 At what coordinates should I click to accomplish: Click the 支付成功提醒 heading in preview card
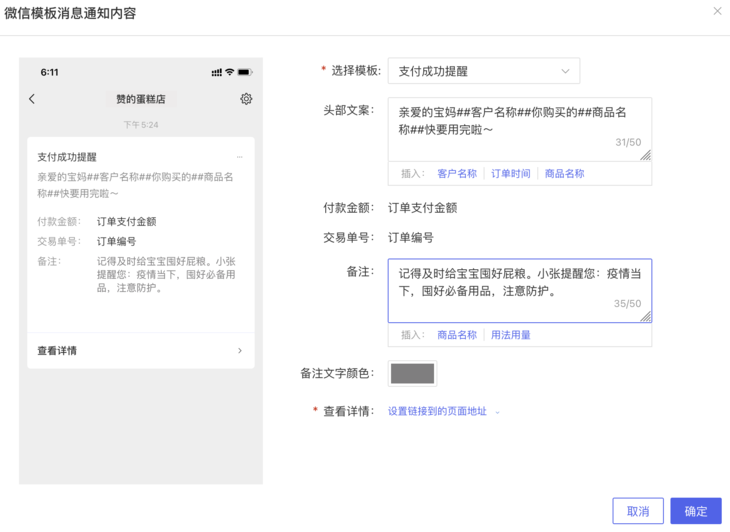[67, 157]
